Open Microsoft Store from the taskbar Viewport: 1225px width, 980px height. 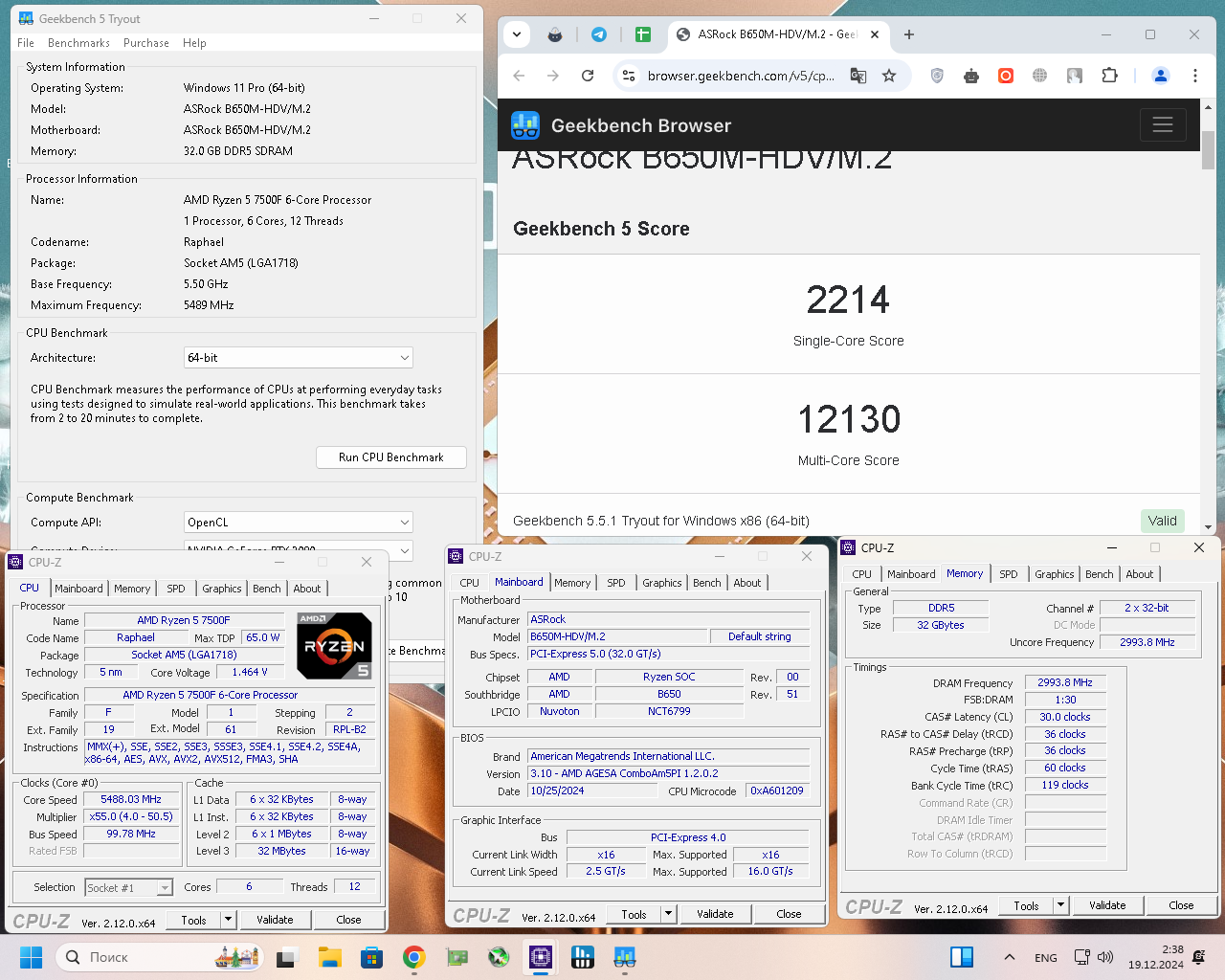click(x=372, y=957)
